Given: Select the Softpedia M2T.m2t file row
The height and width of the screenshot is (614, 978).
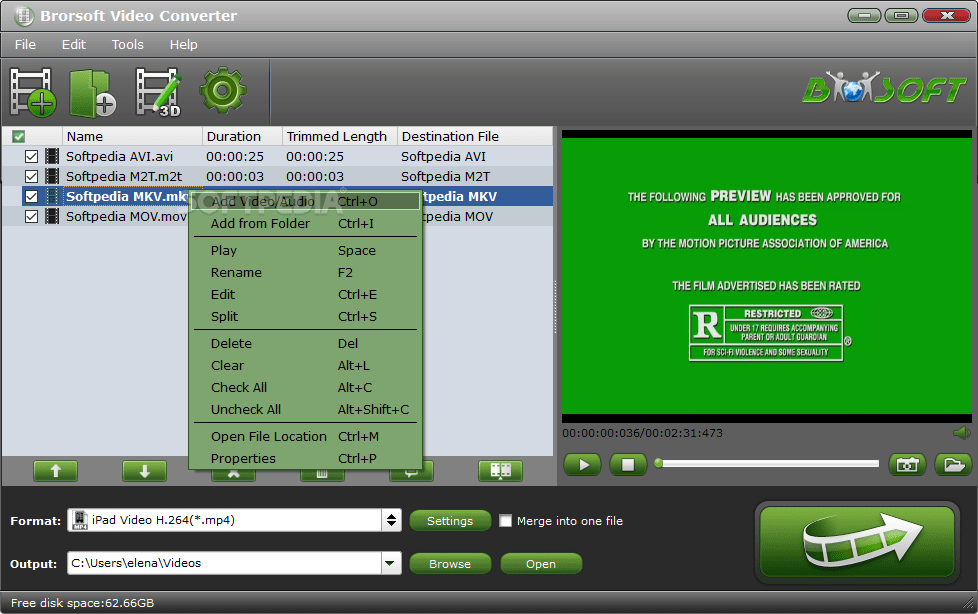Looking at the screenshot, I should click(x=277, y=176).
